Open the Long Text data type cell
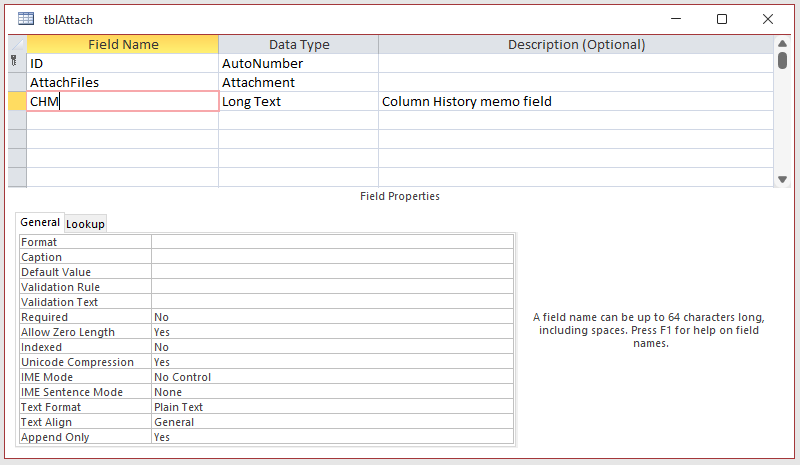 298,101
